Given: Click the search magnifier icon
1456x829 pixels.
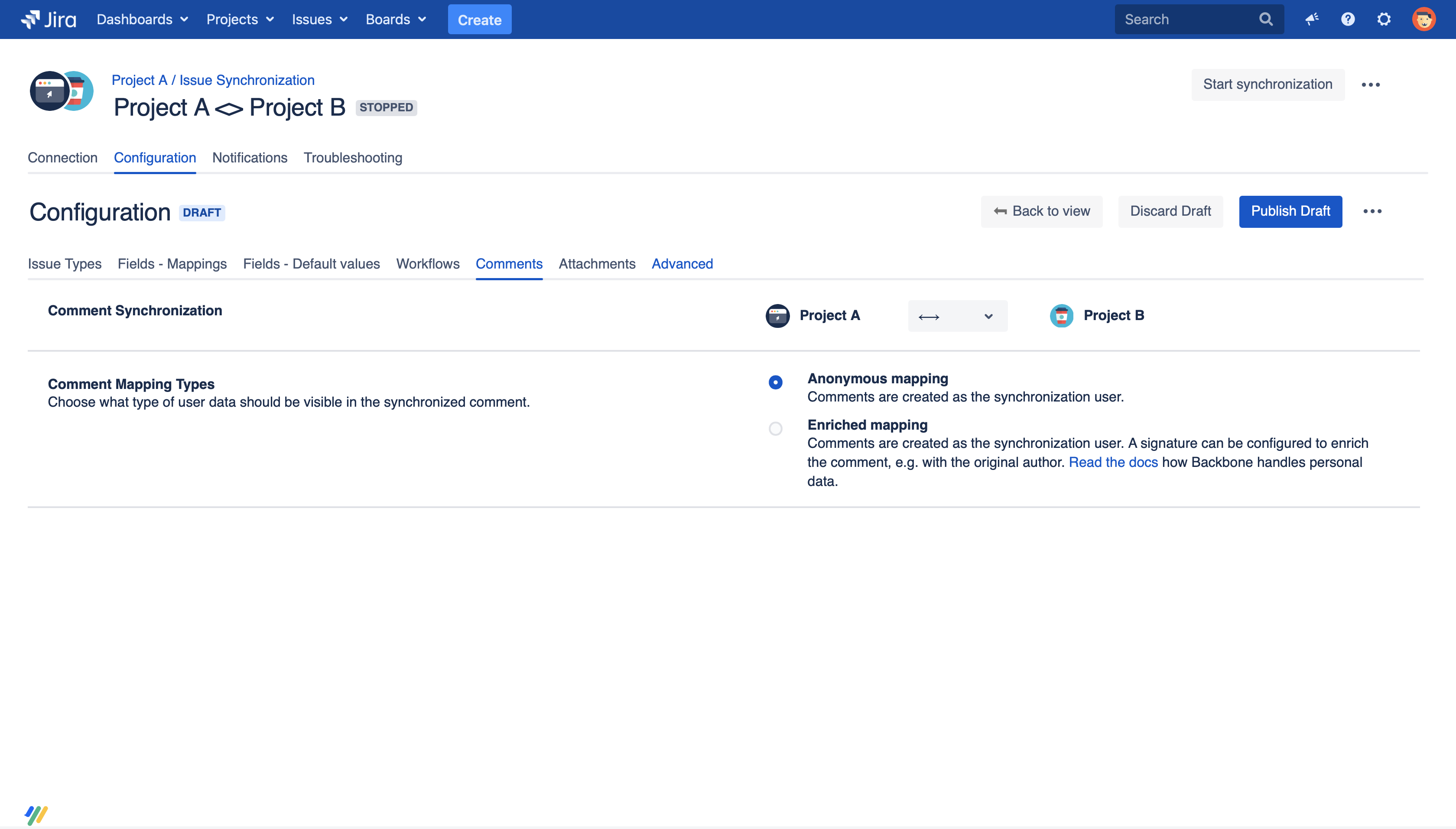Looking at the screenshot, I should tap(1266, 19).
